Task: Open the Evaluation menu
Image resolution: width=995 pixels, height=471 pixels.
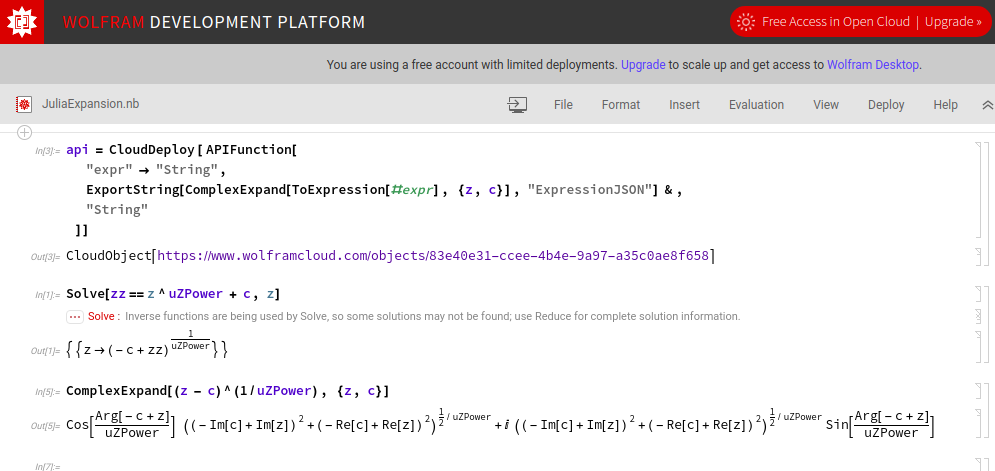Action: coord(756,104)
